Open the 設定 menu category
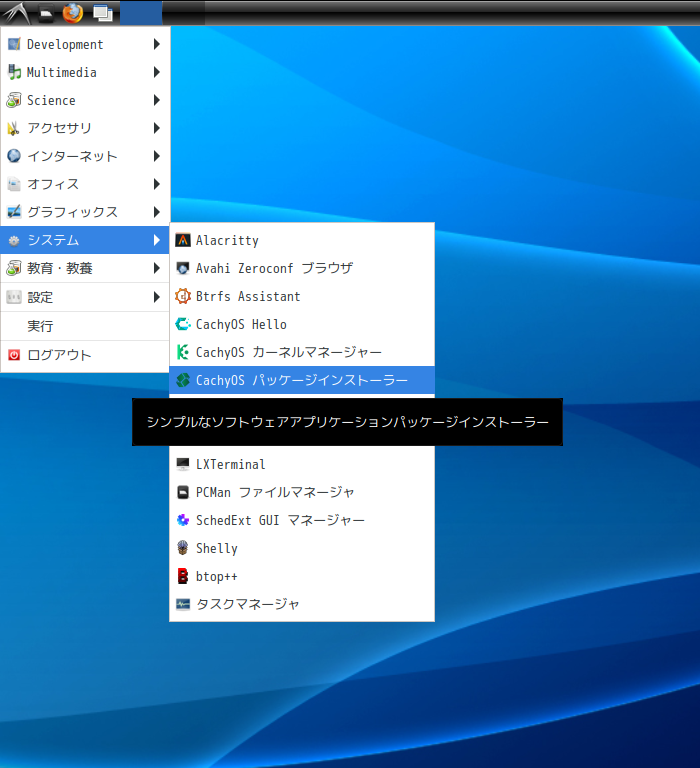Screen dimensions: 700x768 [85, 297]
